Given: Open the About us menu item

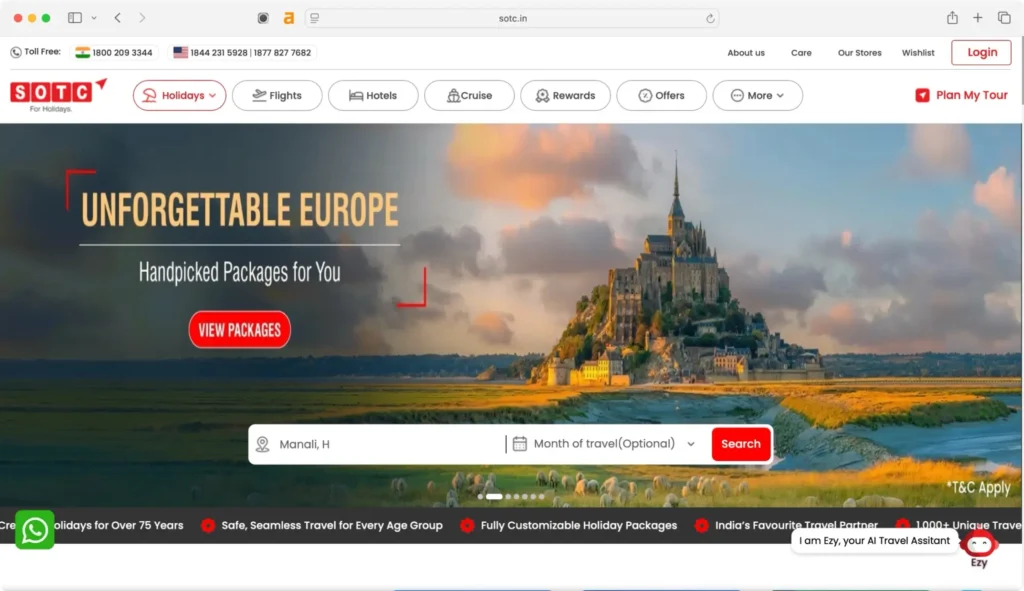Looking at the screenshot, I should (x=745, y=52).
